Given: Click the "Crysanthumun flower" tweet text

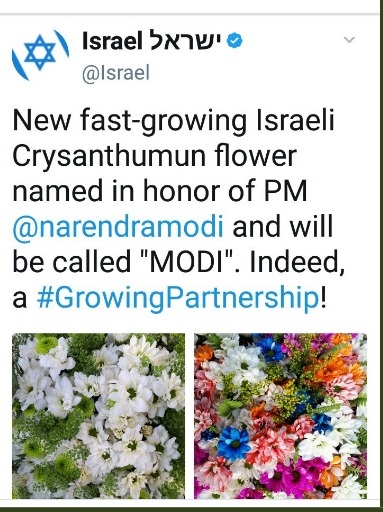Looking at the screenshot, I should tap(155, 156).
